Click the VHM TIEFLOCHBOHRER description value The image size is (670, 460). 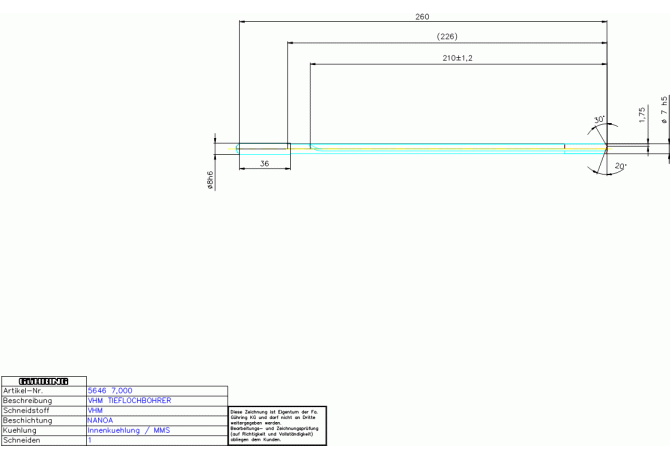tap(129, 401)
